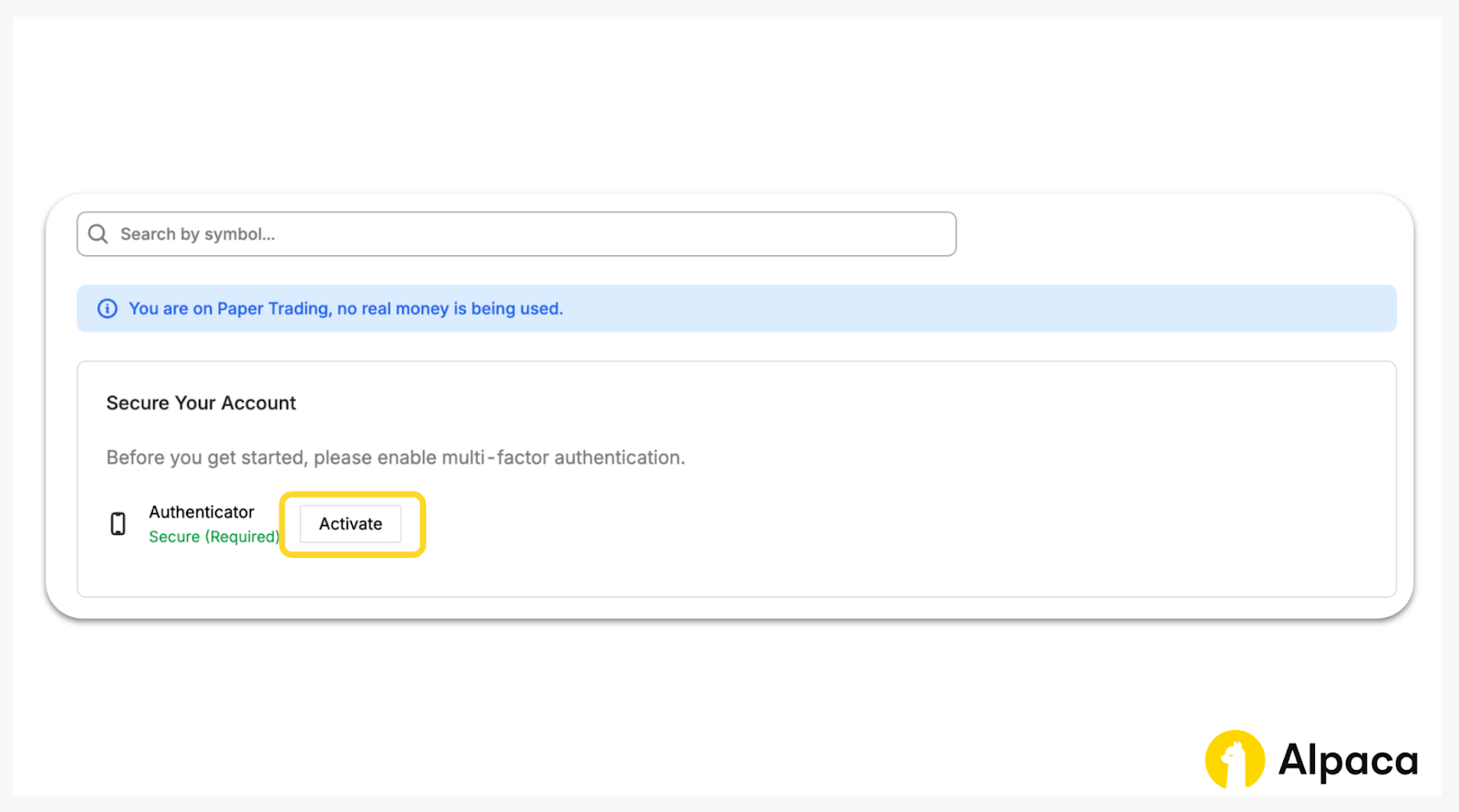Click the Alpaca wordmark text
This screenshot has width=1459, height=812.
(1348, 760)
